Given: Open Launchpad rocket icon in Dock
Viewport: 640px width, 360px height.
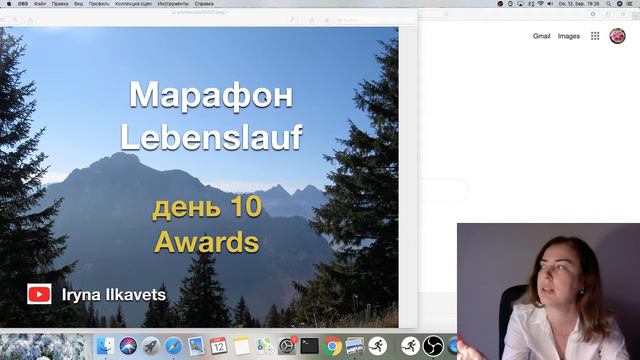Looking at the screenshot, I should tap(151, 346).
